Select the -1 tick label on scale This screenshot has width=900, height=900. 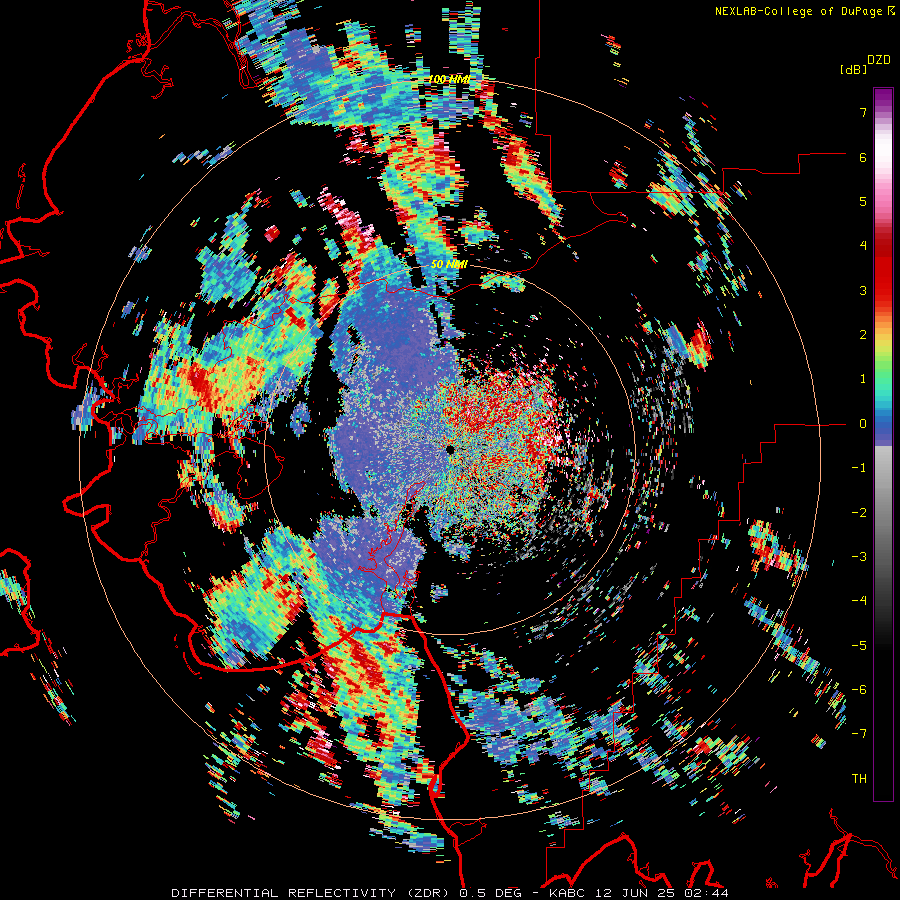pos(859,468)
